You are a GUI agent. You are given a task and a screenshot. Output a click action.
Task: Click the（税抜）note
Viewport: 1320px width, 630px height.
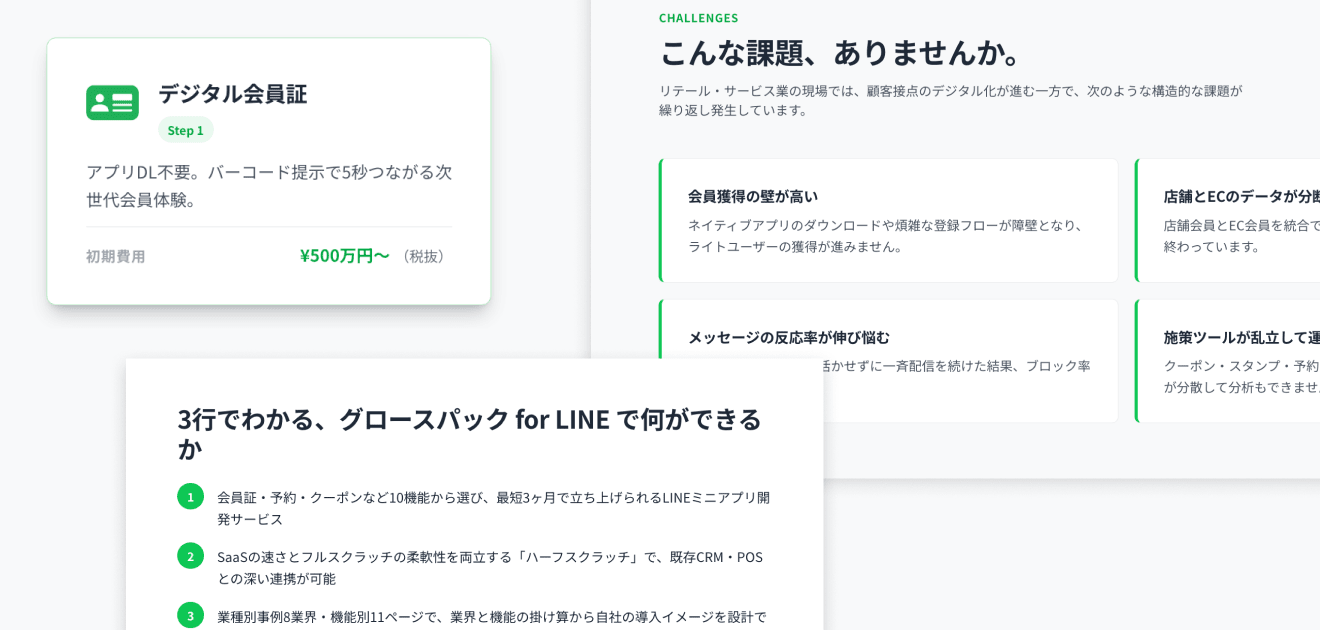424,256
